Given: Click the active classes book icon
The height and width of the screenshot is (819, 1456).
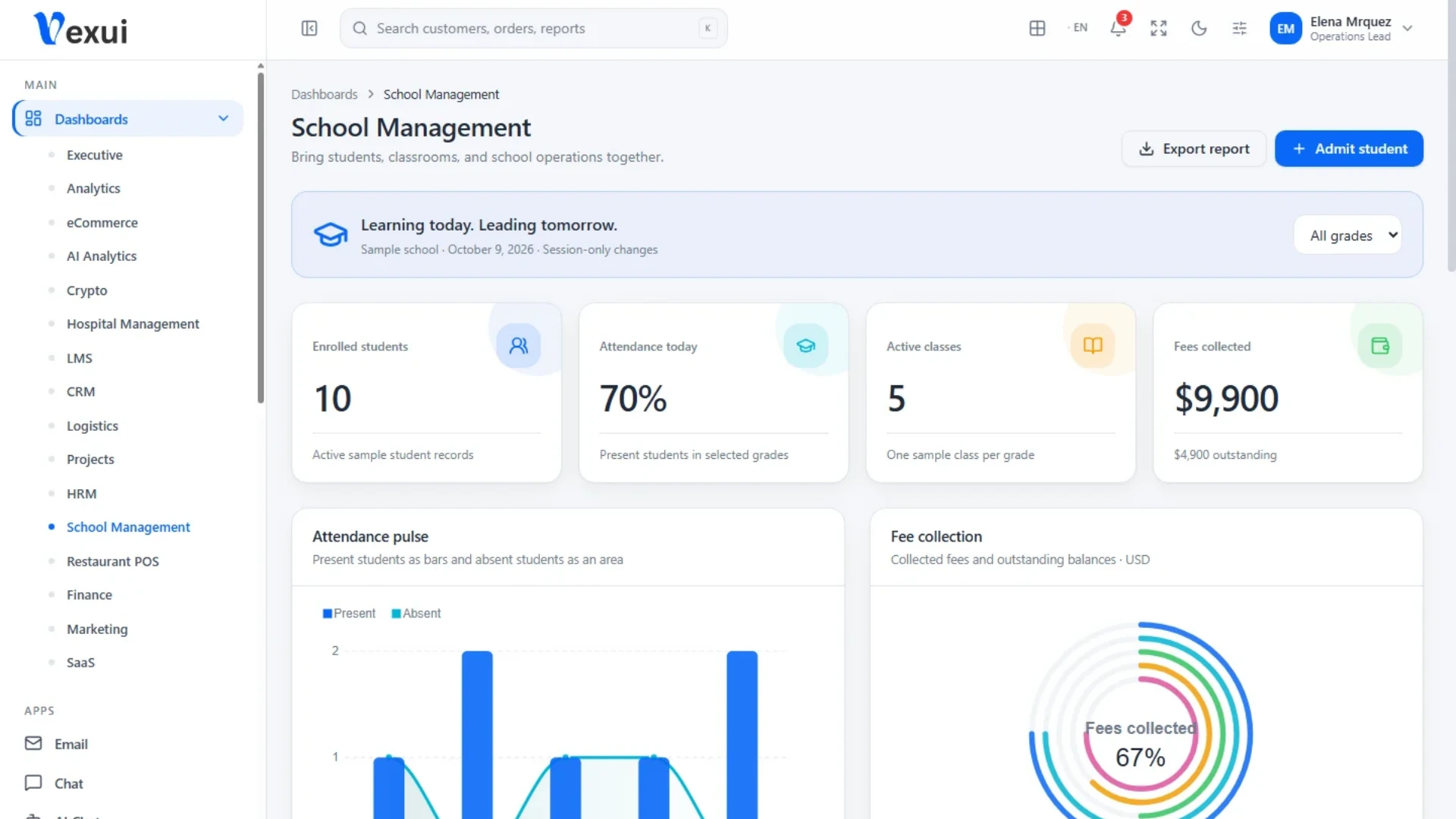Looking at the screenshot, I should [x=1093, y=346].
